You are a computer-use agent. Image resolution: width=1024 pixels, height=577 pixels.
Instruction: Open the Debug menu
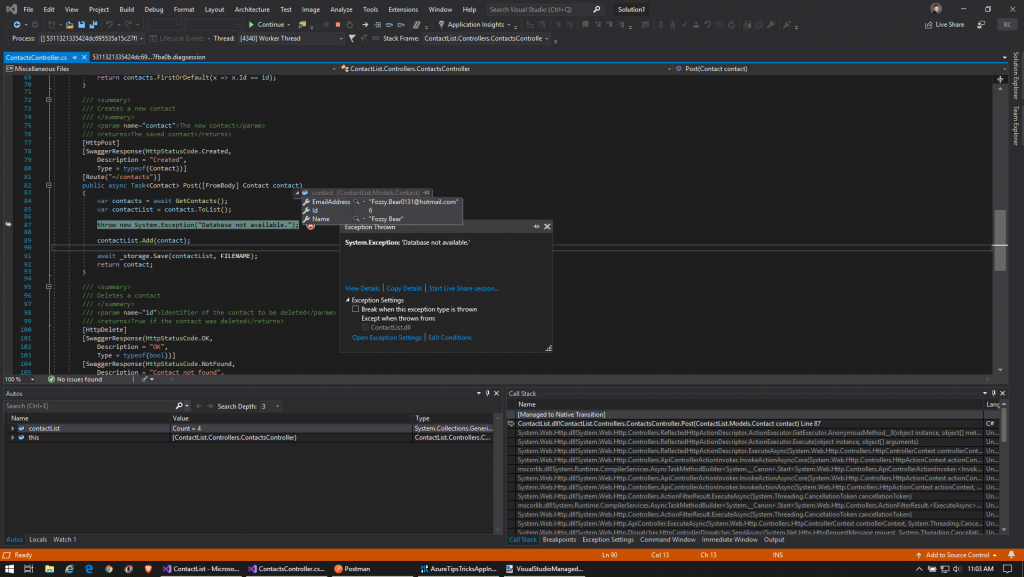[x=153, y=9]
